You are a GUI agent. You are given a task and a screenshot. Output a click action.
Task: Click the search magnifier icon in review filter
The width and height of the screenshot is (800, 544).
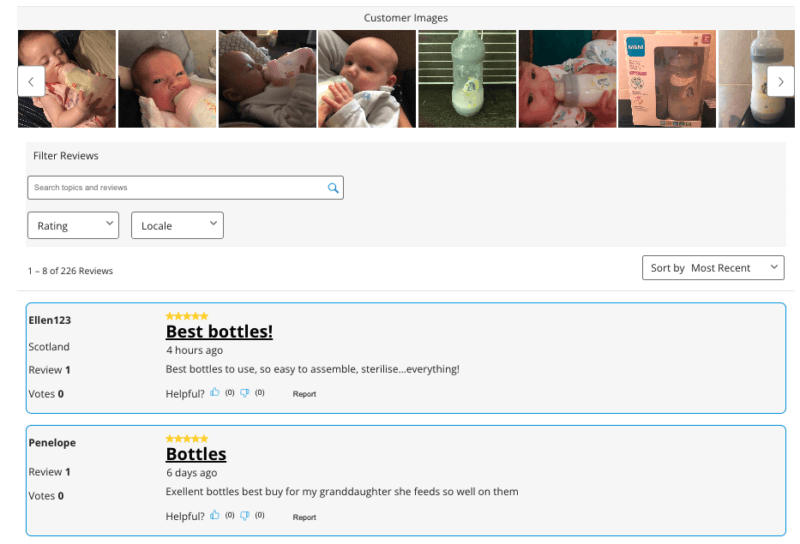333,188
